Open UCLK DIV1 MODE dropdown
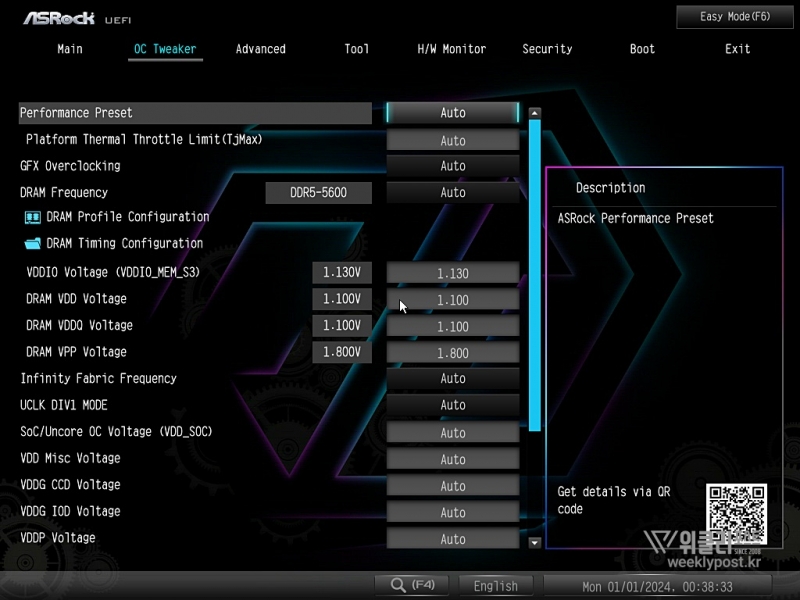Screen dimensions: 800x600 pos(452,405)
